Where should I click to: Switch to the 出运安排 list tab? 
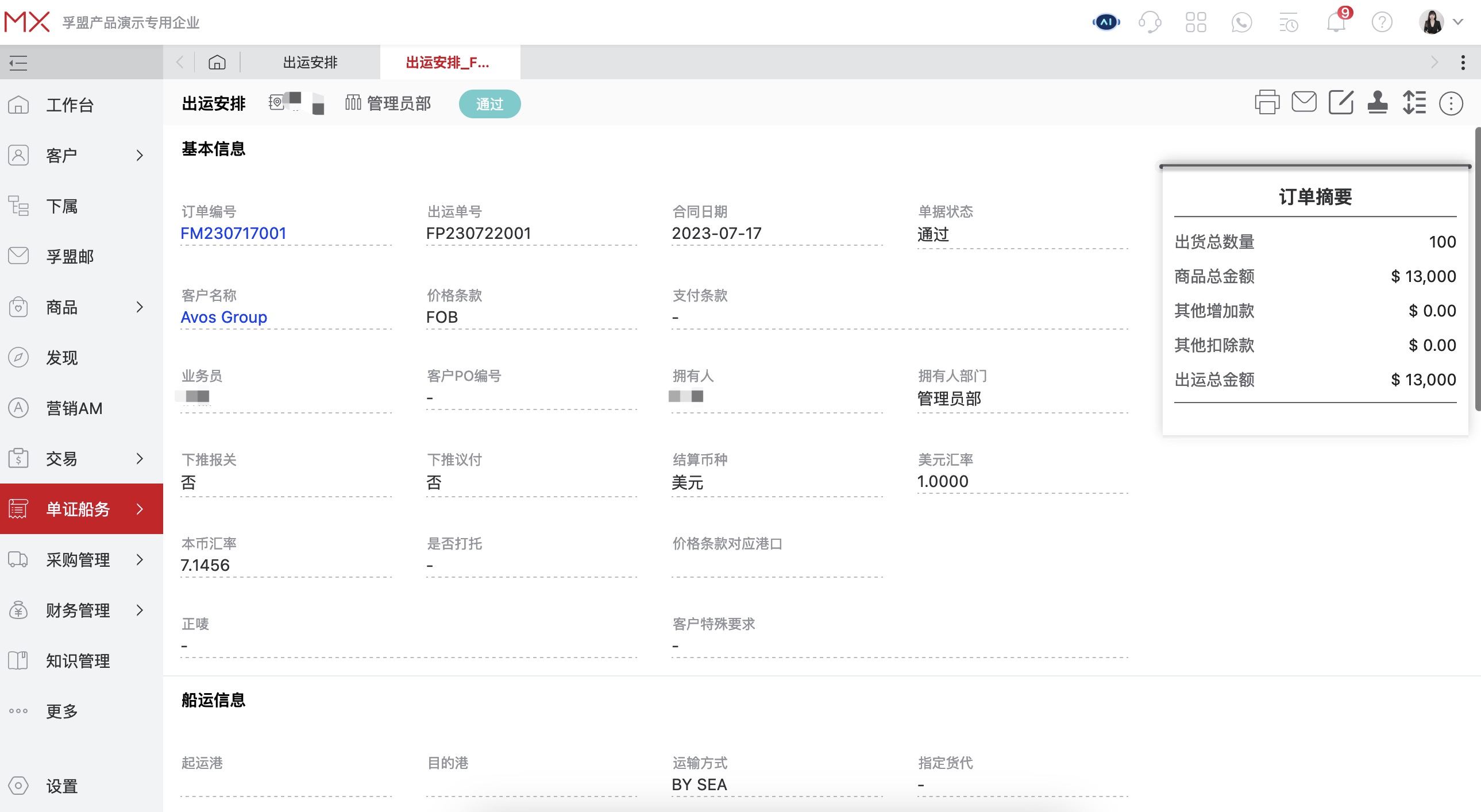(x=310, y=62)
